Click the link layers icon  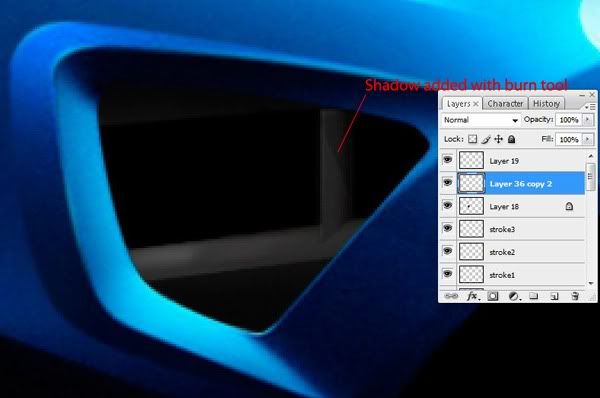click(x=452, y=296)
